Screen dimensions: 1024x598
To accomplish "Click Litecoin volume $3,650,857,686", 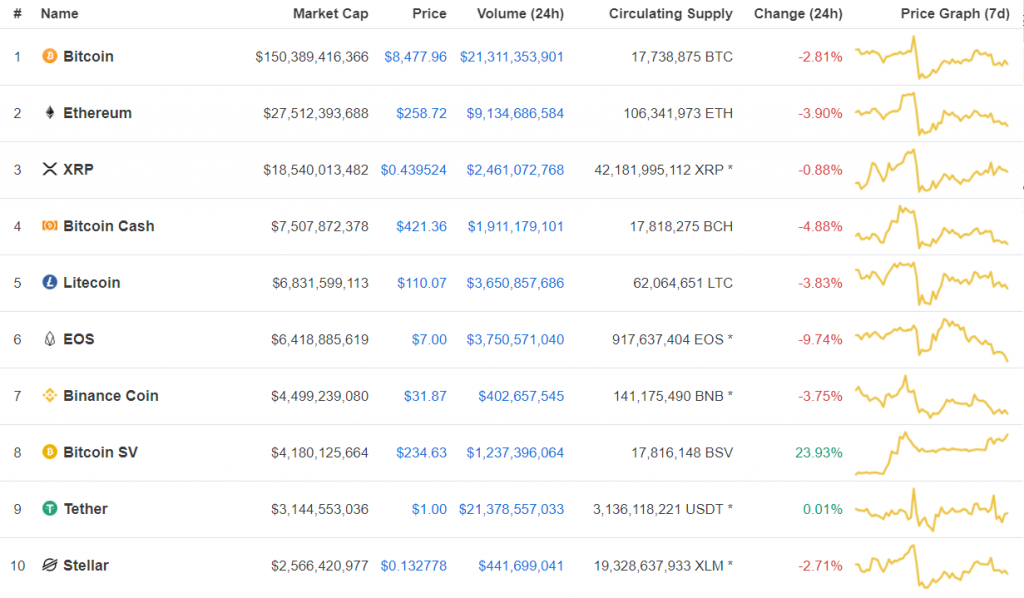I will (x=515, y=283).
